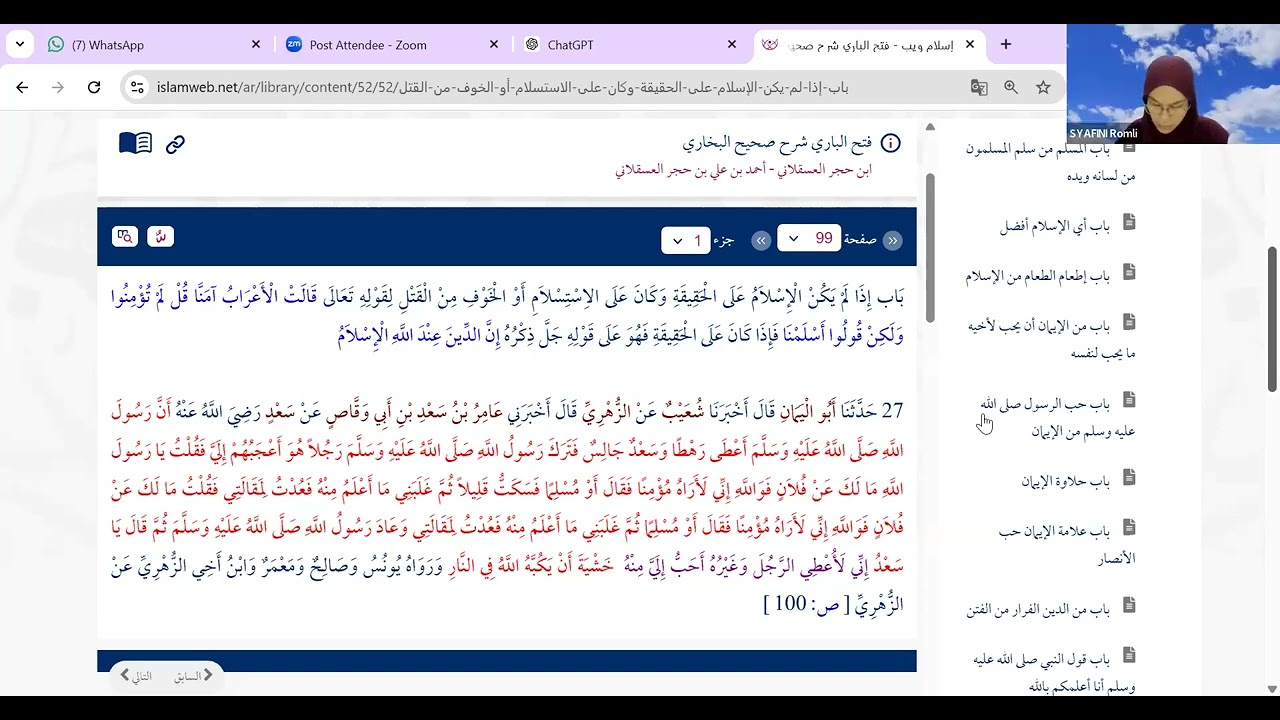1280x720 pixels.
Task: Click document icon beside باب حلاوة الإيمان
Action: 1129,478
